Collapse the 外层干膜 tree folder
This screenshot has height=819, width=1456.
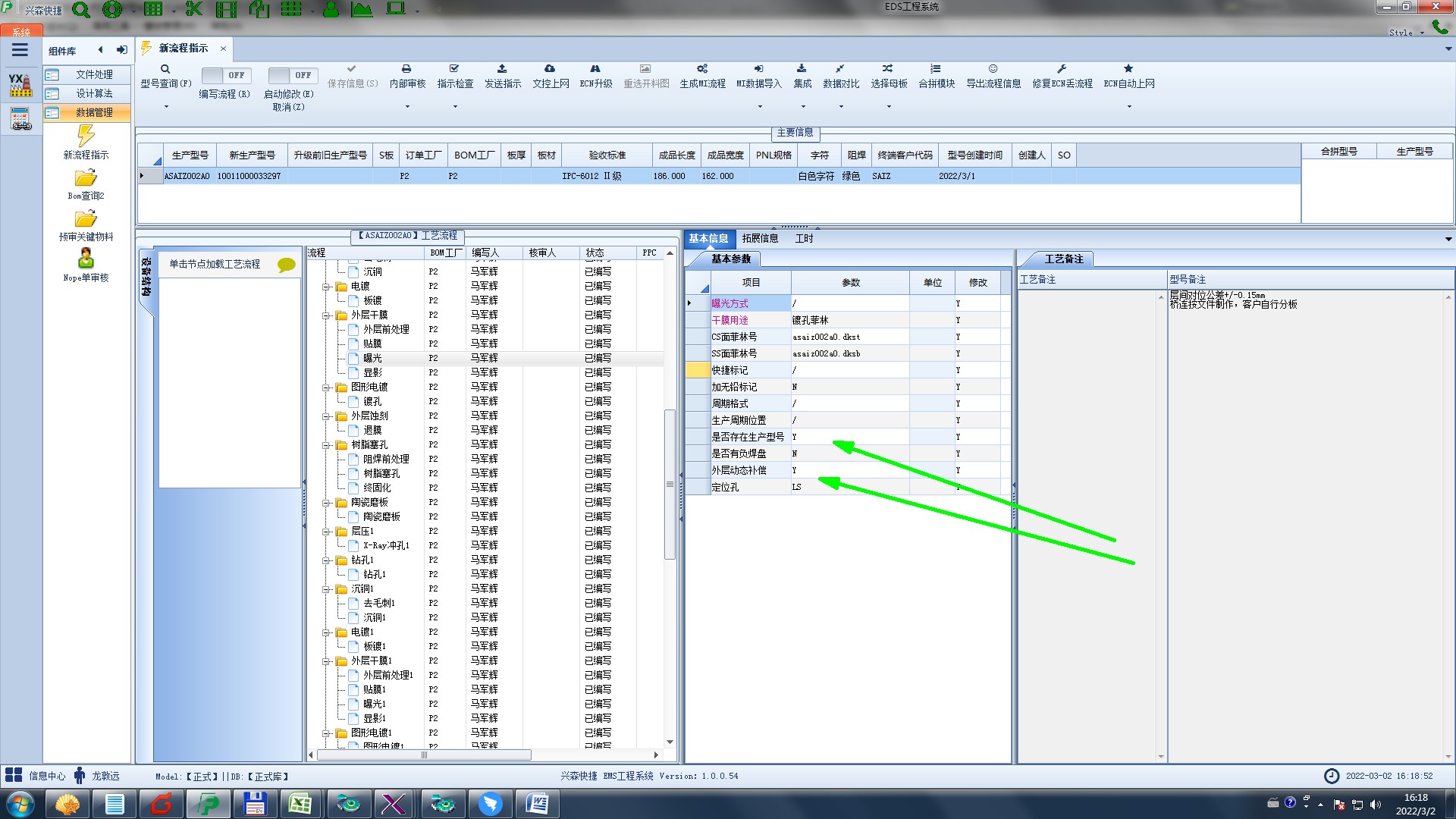pos(326,315)
